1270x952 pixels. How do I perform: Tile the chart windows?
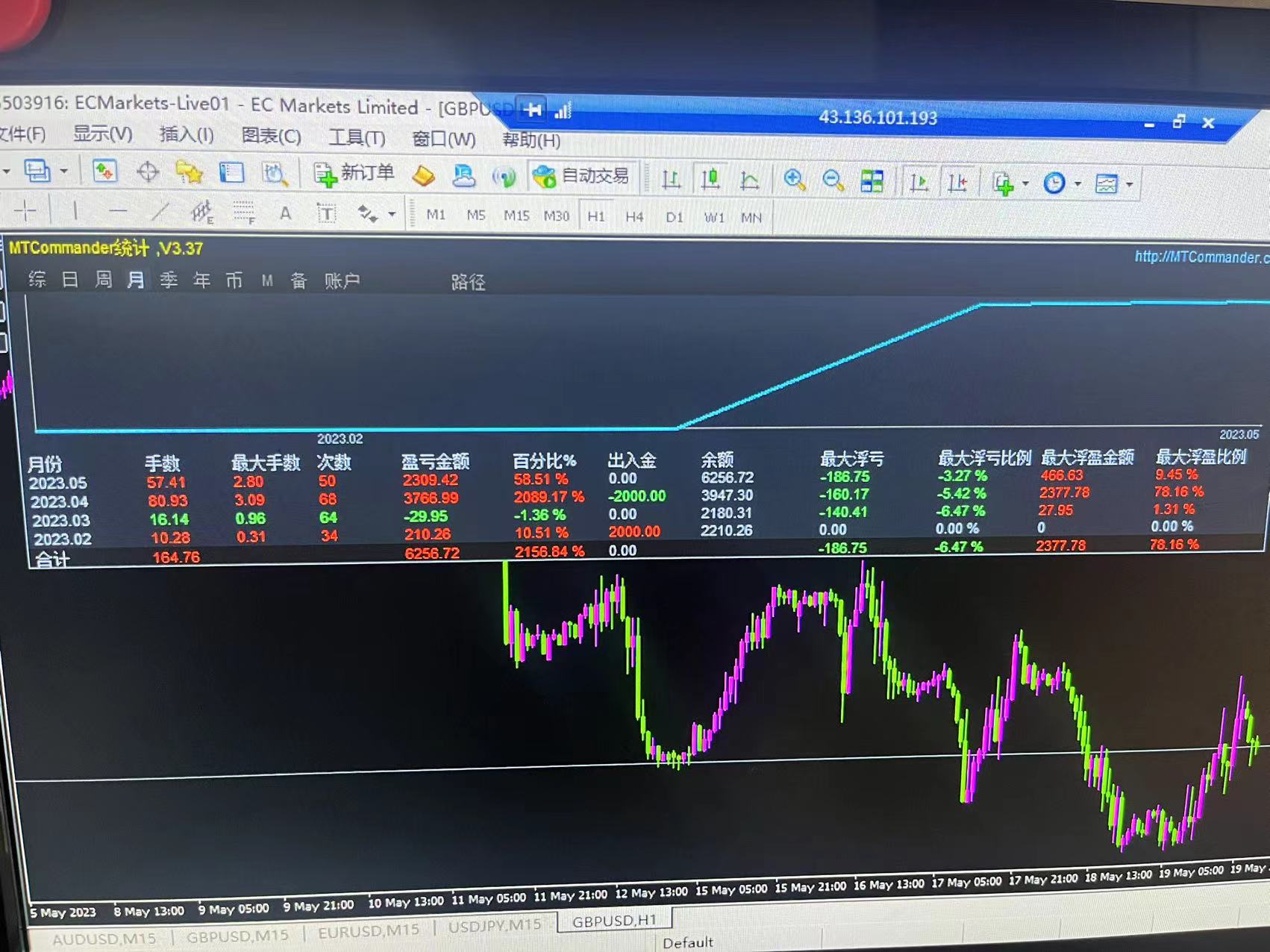click(872, 181)
